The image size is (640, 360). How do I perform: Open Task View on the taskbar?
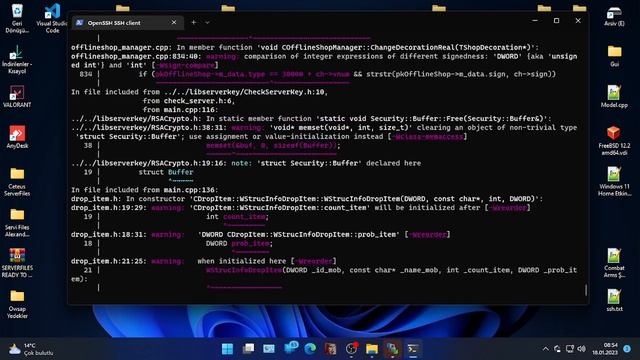[x=248, y=349]
